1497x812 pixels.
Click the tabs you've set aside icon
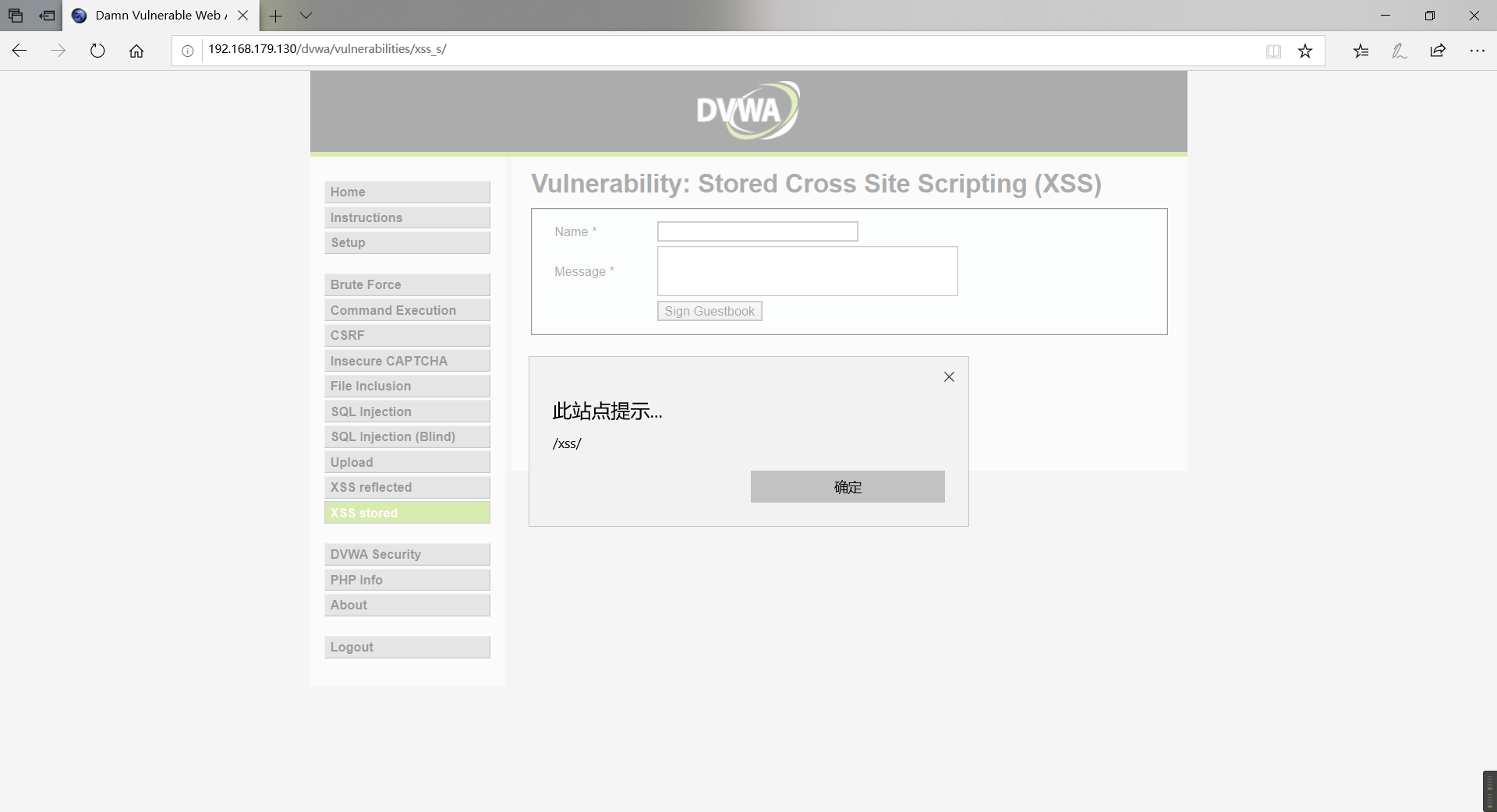coord(16,16)
